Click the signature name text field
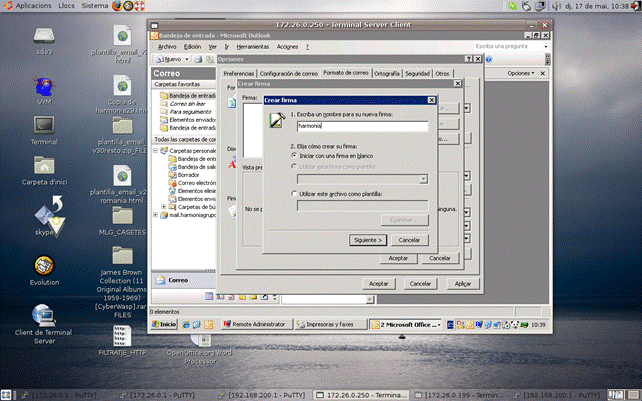This screenshot has height=401, width=642. 362,127
